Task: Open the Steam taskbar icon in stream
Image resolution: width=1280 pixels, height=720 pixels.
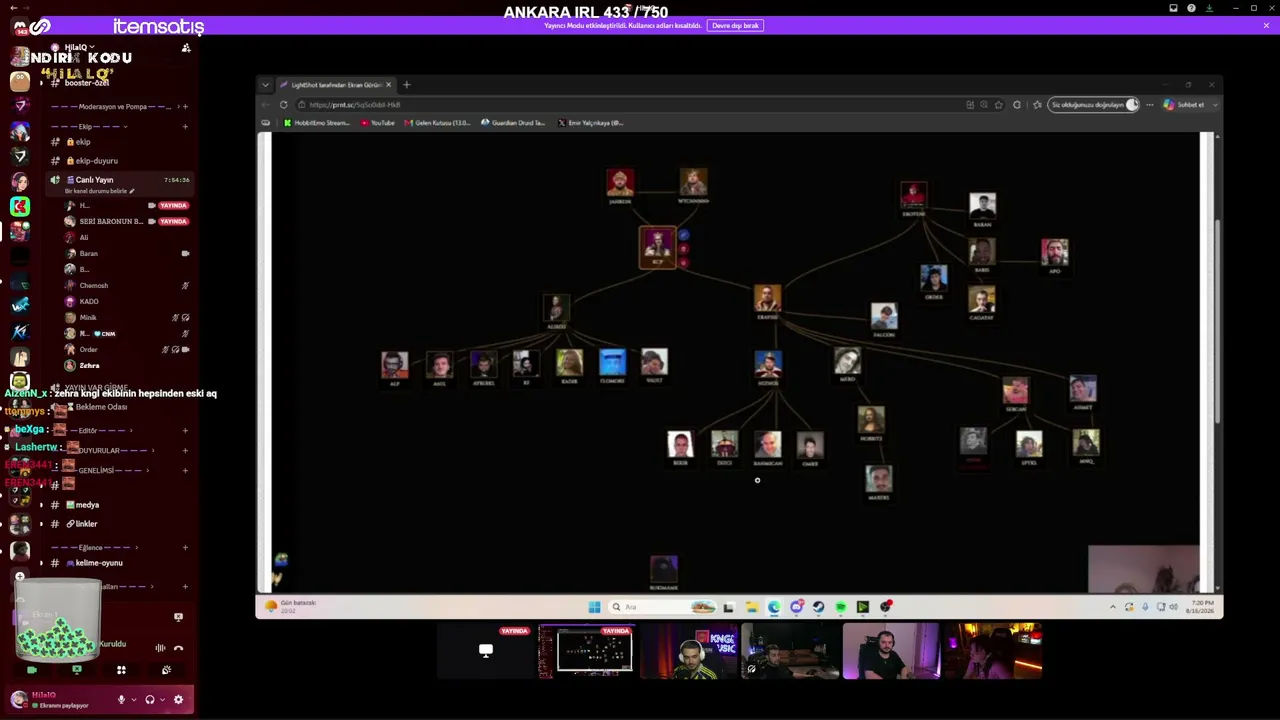Action: 818,607
